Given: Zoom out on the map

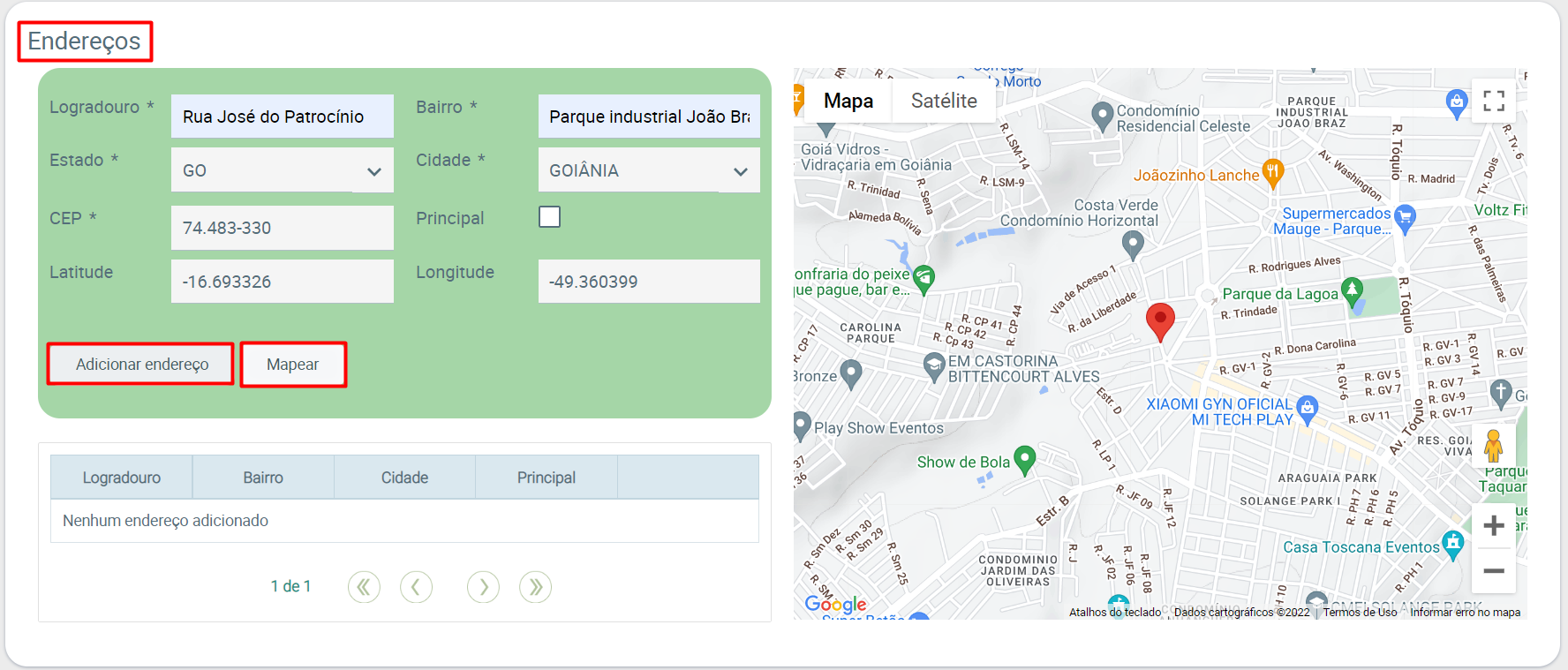Looking at the screenshot, I should pyautogui.click(x=1494, y=571).
